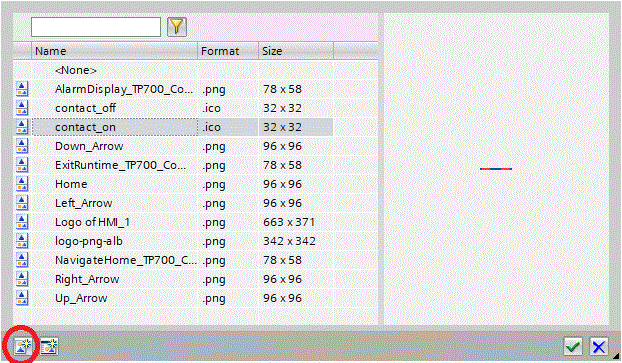Cancel with the blue X icon
The height and width of the screenshot is (363, 622).
pos(599,346)
